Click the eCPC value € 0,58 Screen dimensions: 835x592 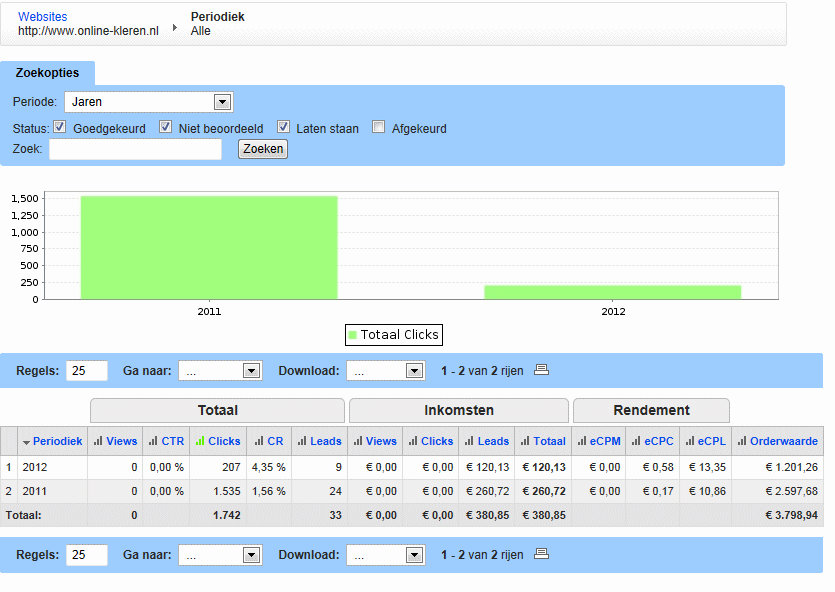click(x=658, y=467)
